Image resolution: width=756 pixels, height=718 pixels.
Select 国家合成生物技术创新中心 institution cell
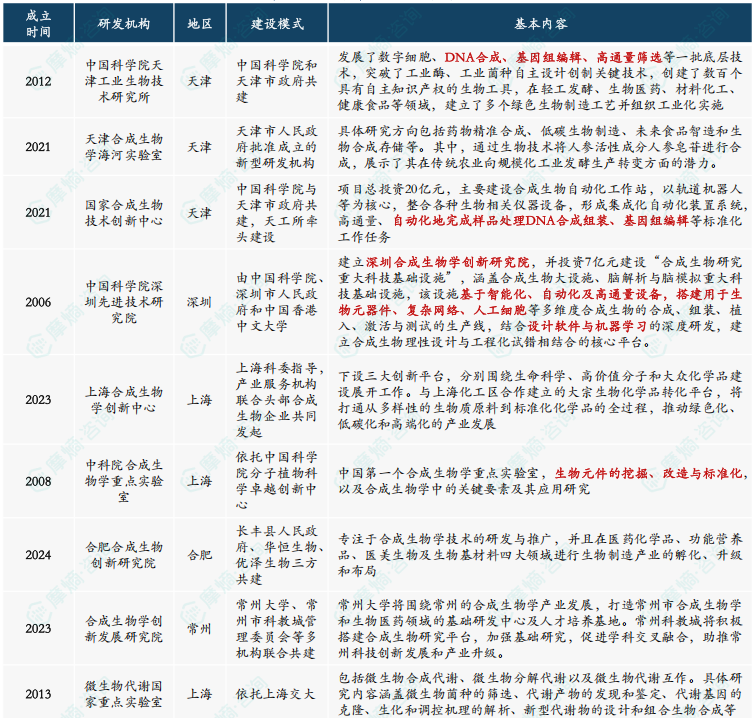pos(124,213)
